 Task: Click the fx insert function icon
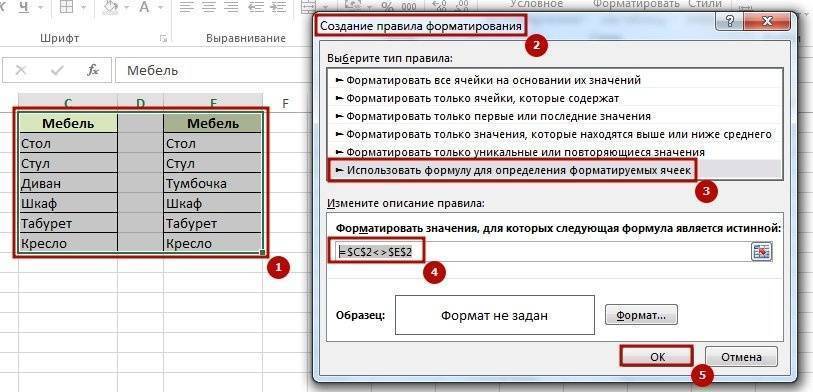pos(93,70)
